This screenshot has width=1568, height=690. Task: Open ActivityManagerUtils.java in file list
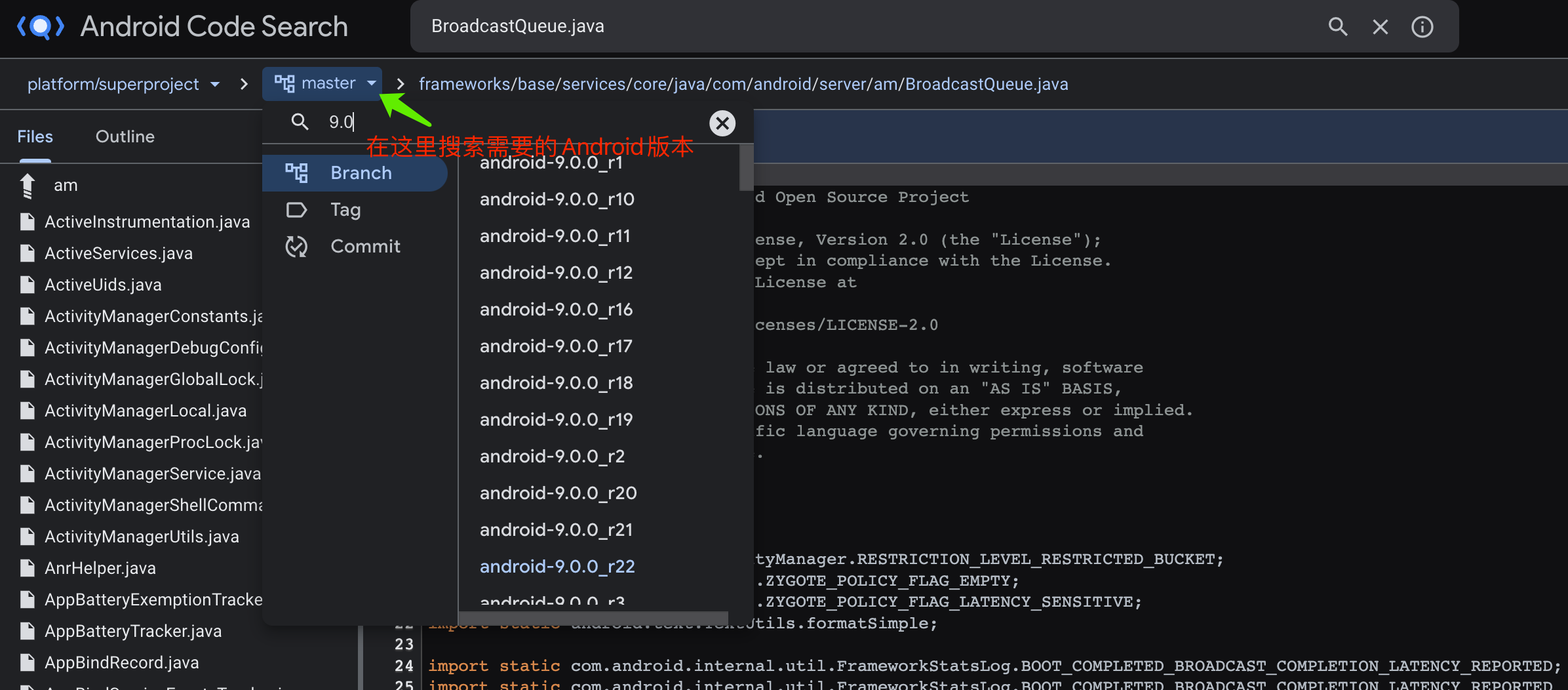pos(142,537)
